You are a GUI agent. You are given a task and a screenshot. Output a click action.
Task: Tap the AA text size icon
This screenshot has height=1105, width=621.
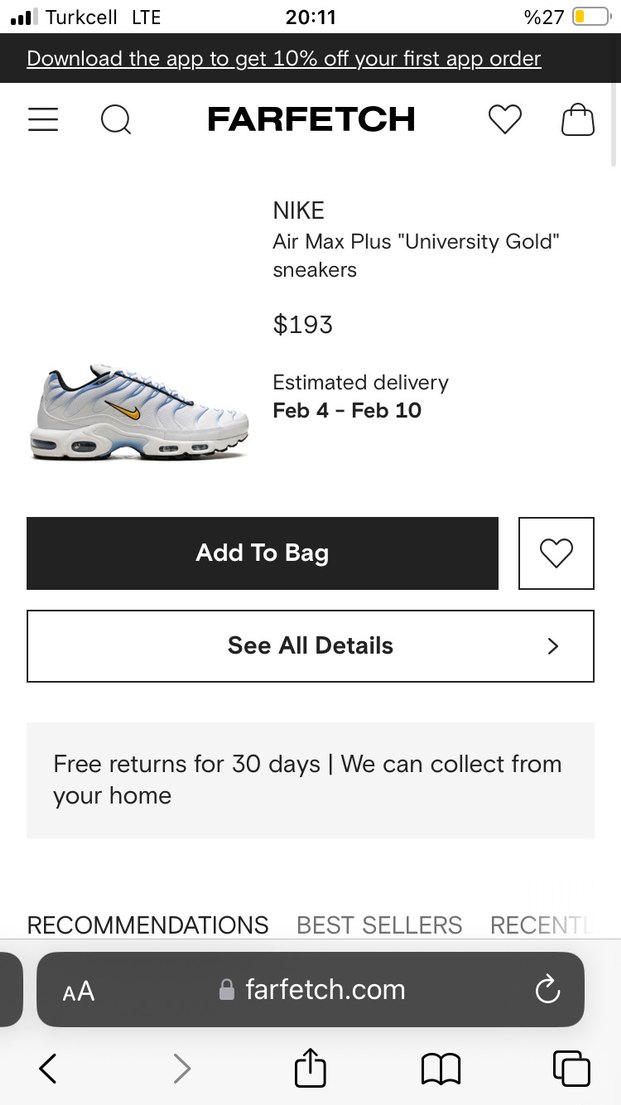click(77, 990)
